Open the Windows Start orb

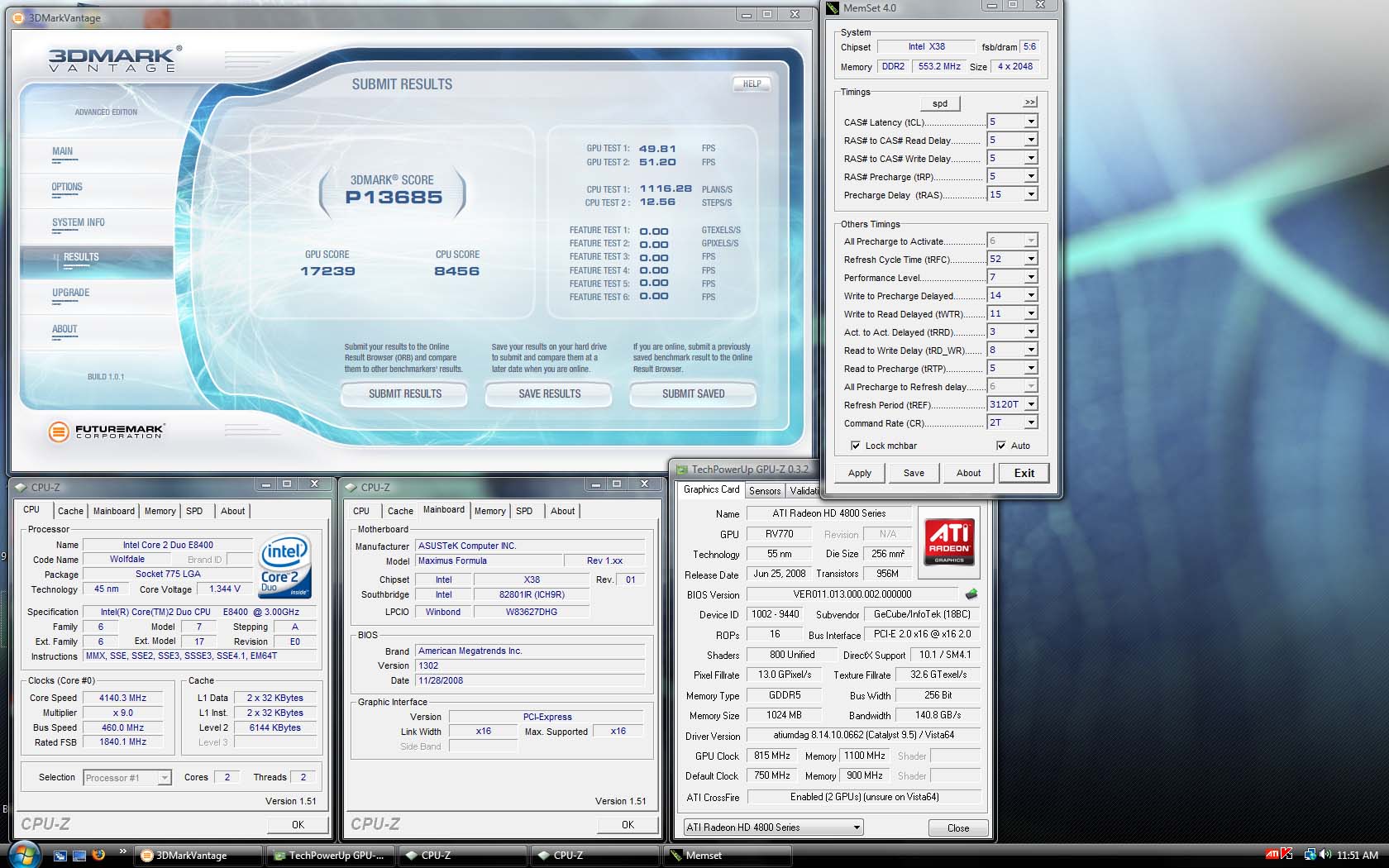click(25, 855)
